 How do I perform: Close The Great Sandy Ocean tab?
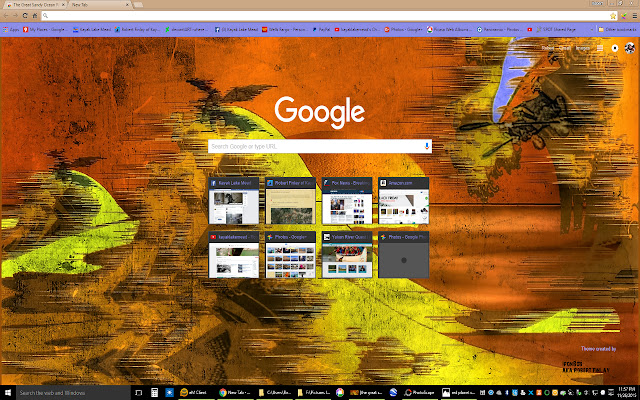(x=63, y=4)
